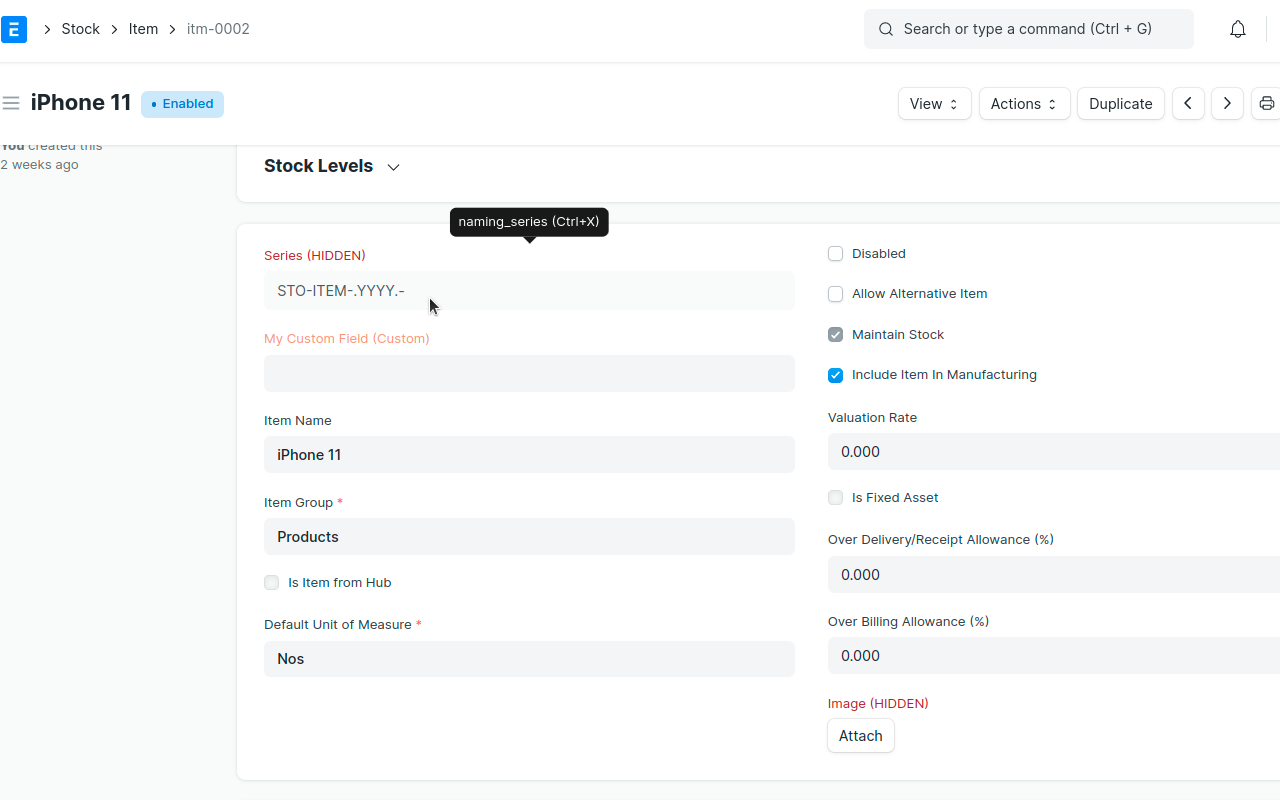Open the Actions dropdown
1280x800 pixels.
pos(1024,104)
